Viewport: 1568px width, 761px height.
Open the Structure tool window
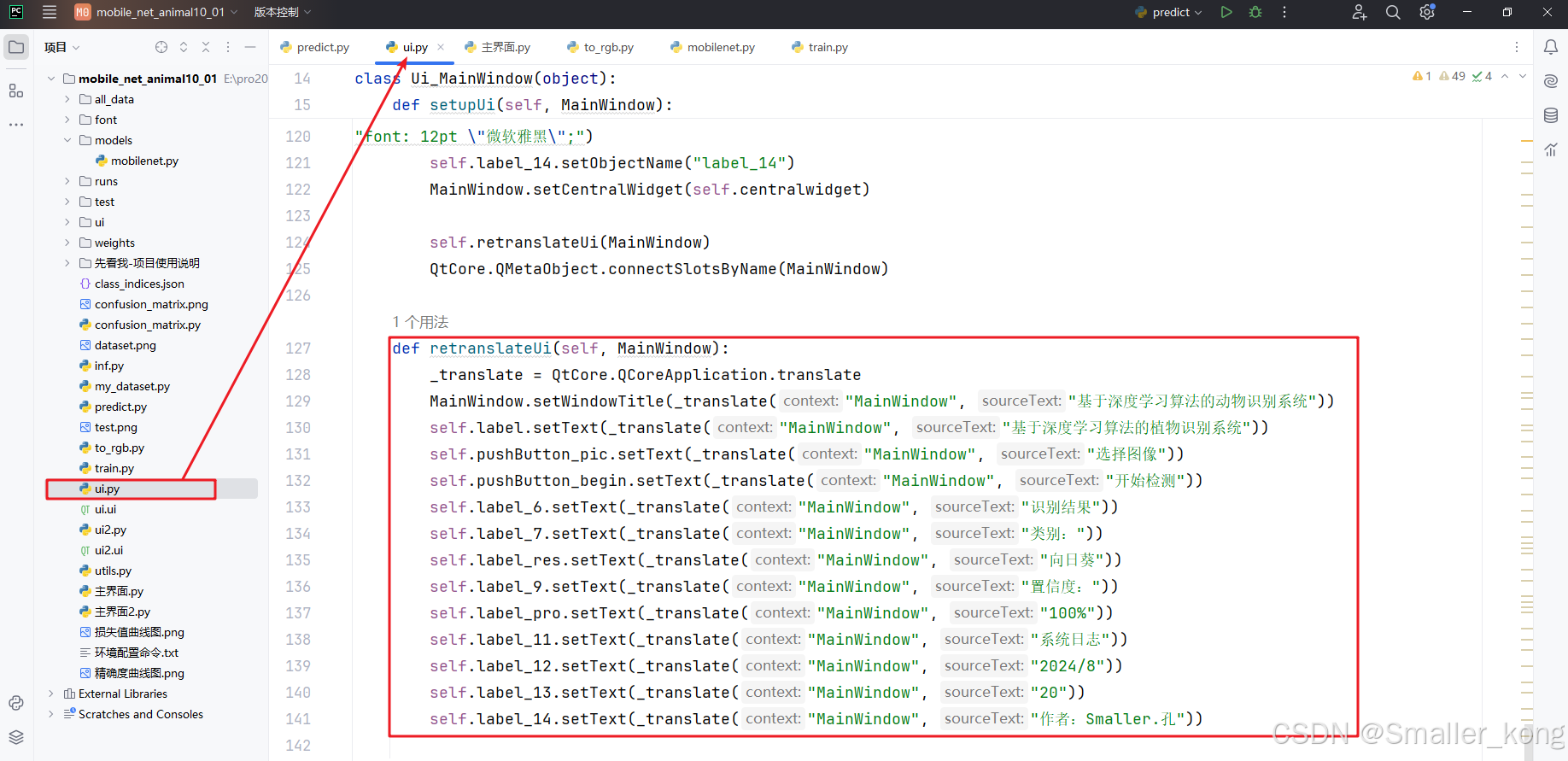(16, 90)
